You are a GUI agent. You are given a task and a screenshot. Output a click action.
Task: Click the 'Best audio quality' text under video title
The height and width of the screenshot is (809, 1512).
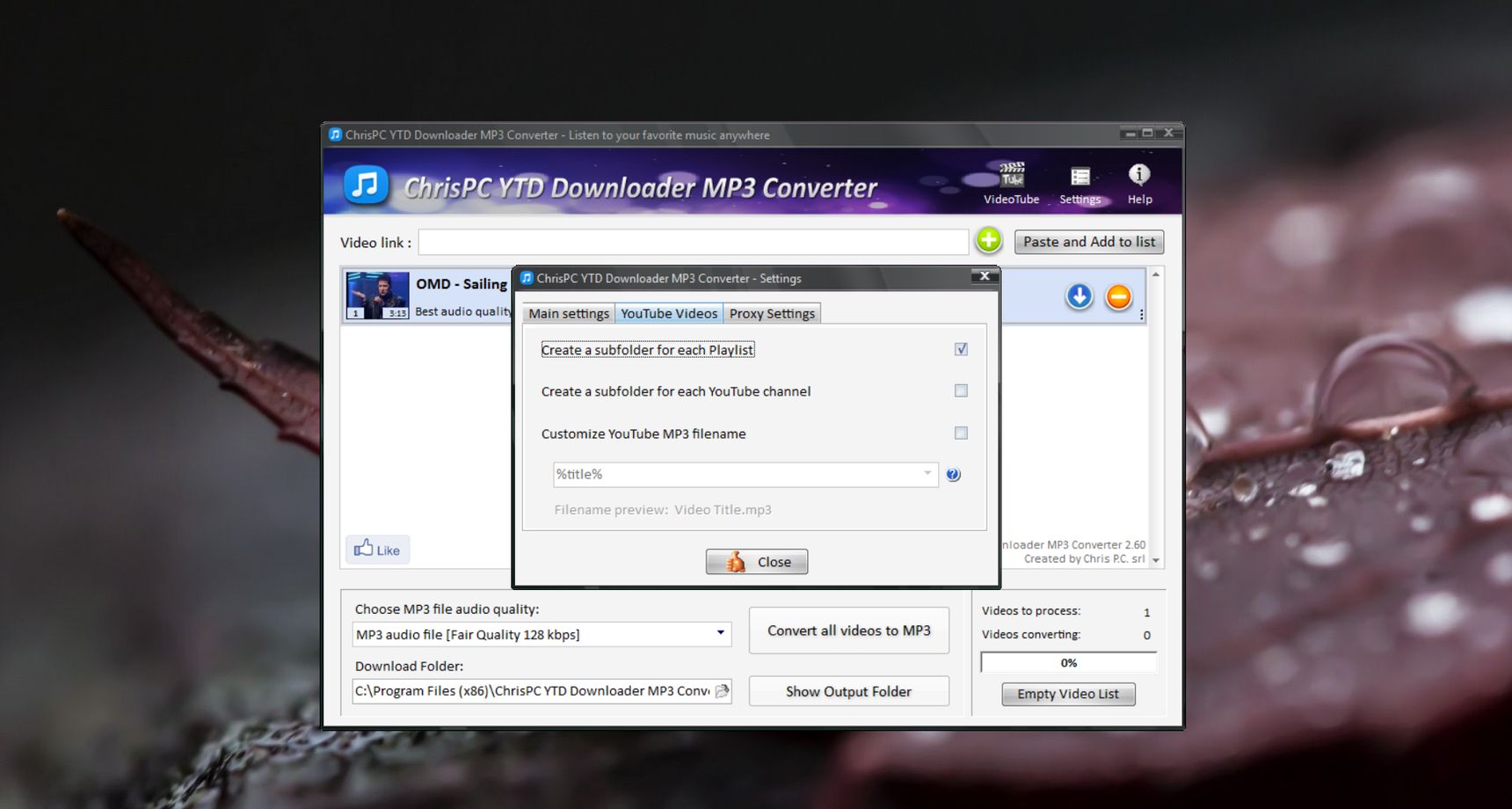tap(463, 311)
